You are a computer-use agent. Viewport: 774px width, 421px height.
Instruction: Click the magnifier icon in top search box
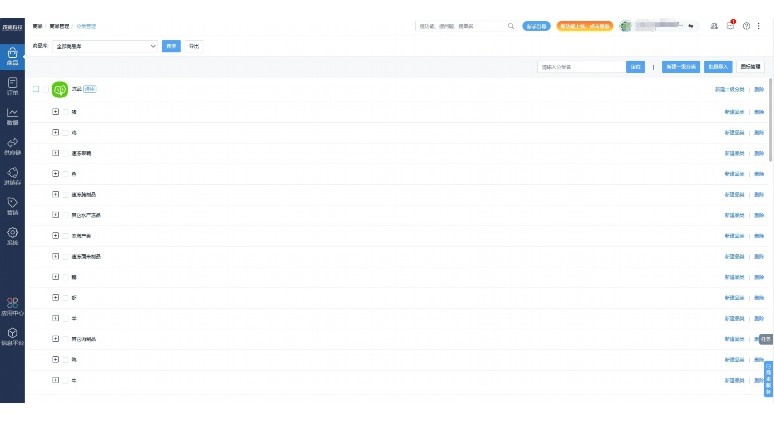click(511, 26)
